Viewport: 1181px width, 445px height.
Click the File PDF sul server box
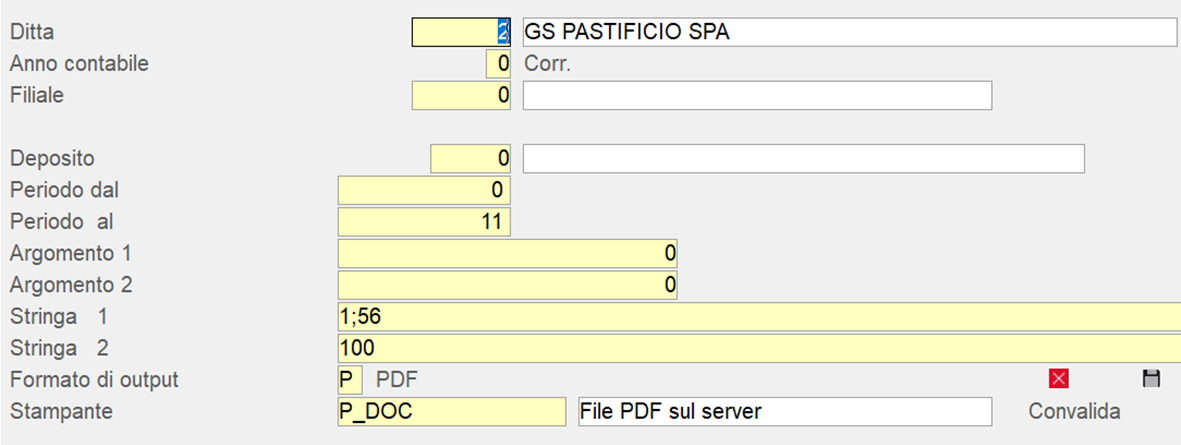(x=785, y=411)
